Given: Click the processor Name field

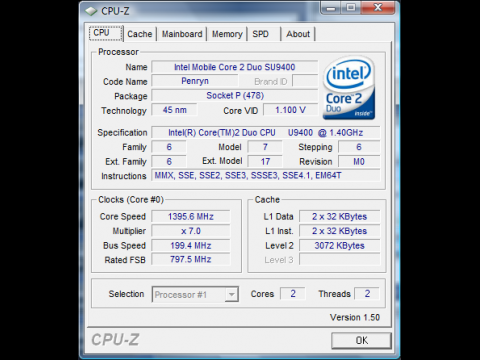Looking at the screenshot, I should pos(235,67).
